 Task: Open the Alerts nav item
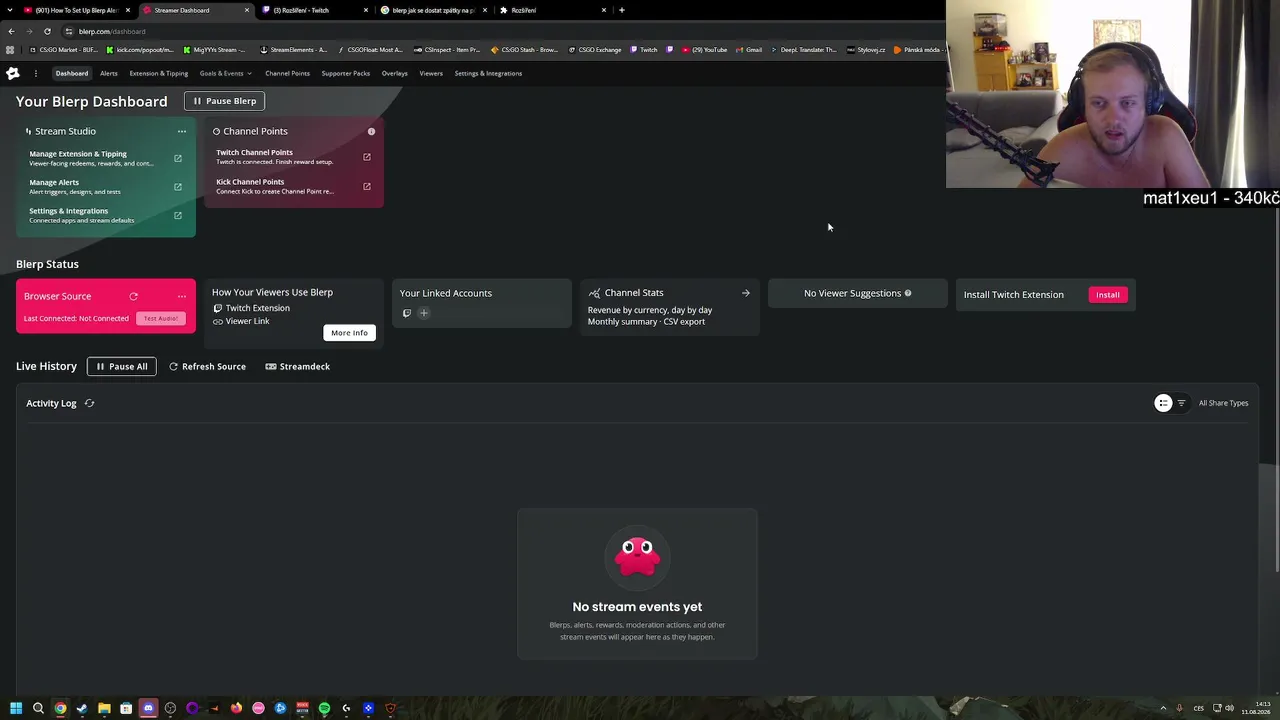(109, 73)
